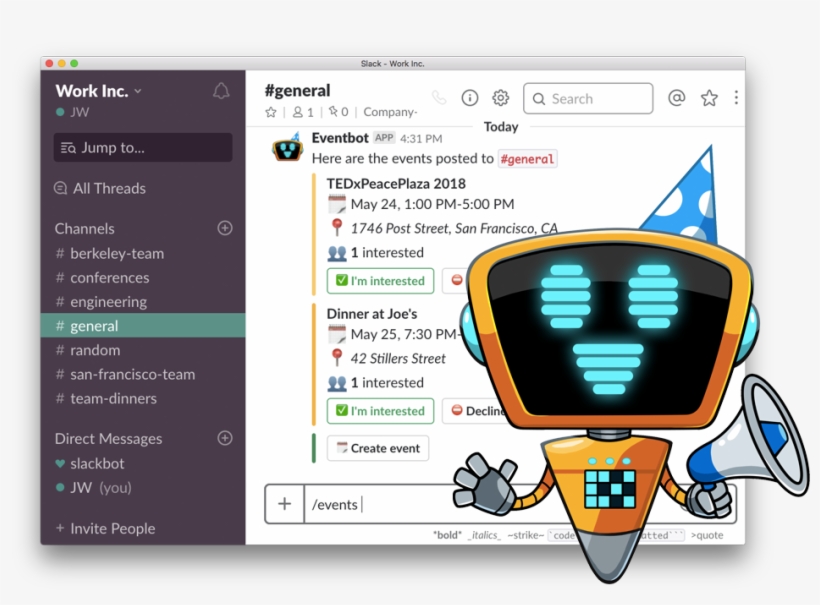The image size is (820, 605).
Task: Start a call with phone icon
Action: tap(439, 98)
